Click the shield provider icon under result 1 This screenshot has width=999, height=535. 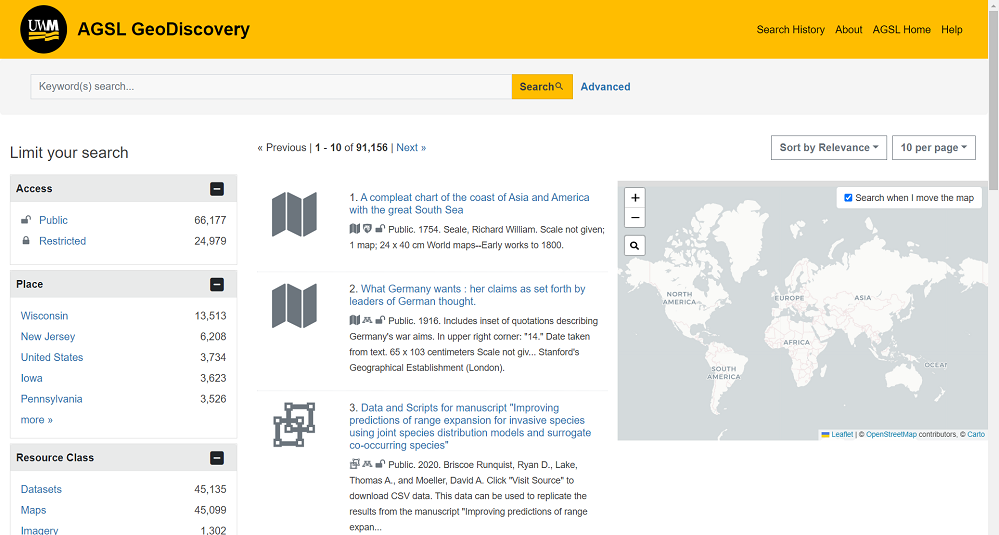point(367,229)
